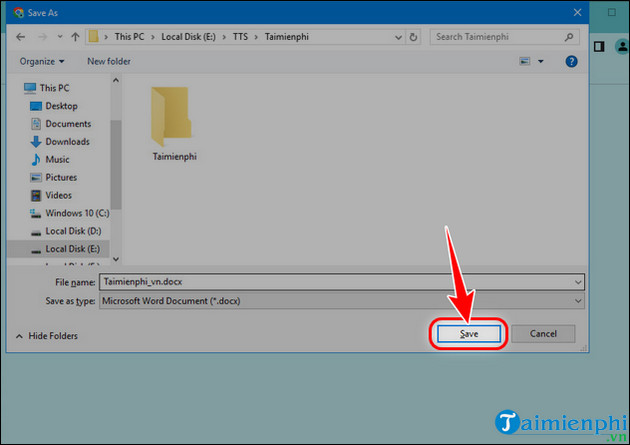Click the Cancel button
Viewport: 630px width, 445px height.
pyautogui.click(x=543, y=334)
